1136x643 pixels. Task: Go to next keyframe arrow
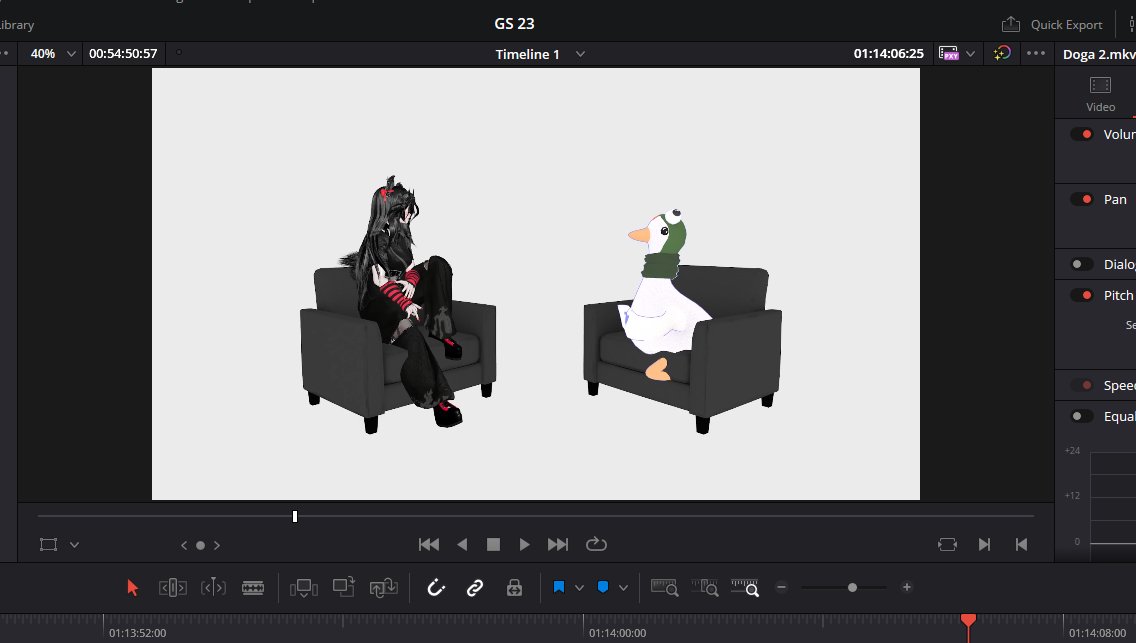pyautogui.click(x=217, y=545)
